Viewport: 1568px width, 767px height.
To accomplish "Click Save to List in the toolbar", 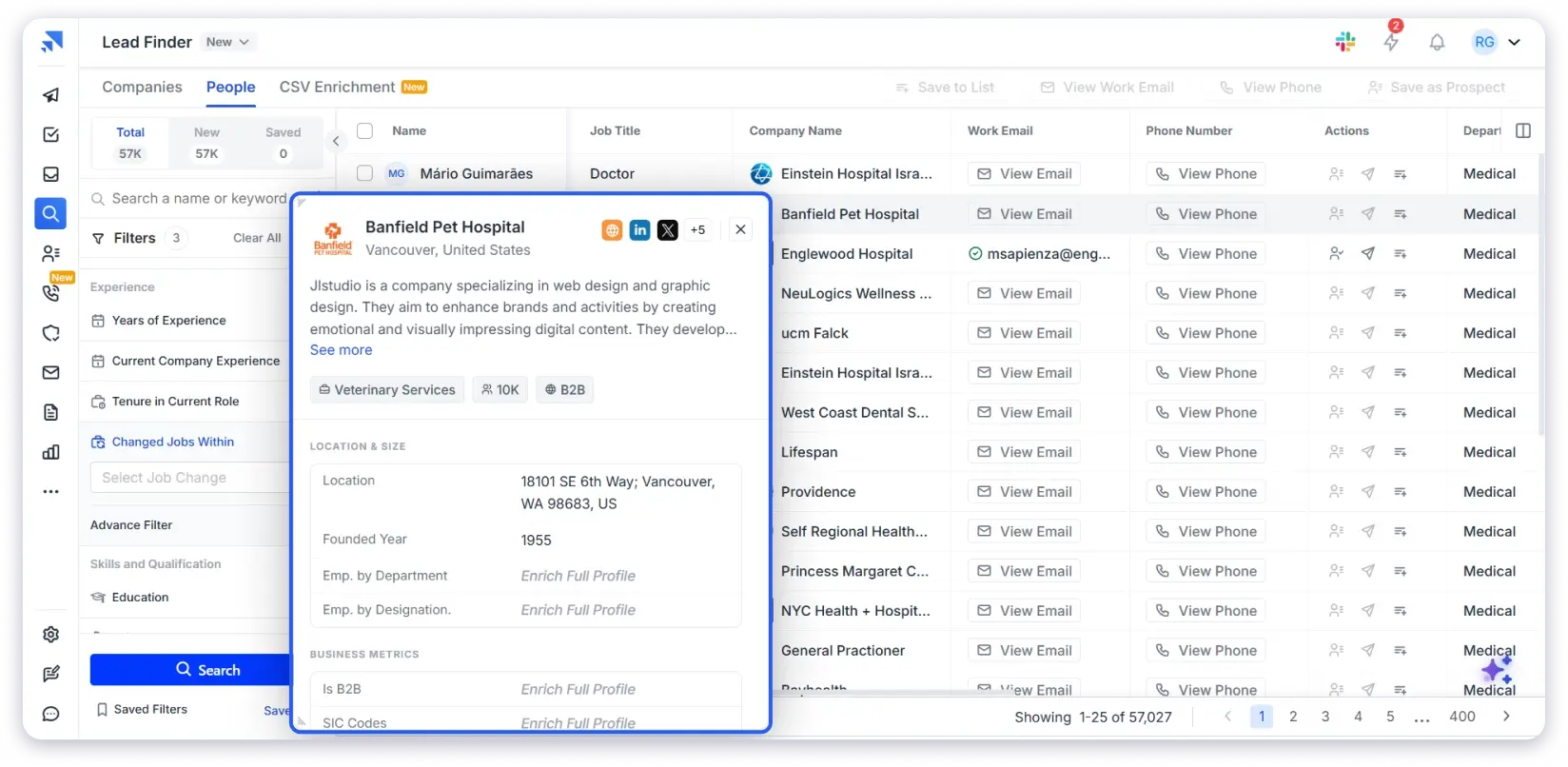I will [x=945, y=88].
